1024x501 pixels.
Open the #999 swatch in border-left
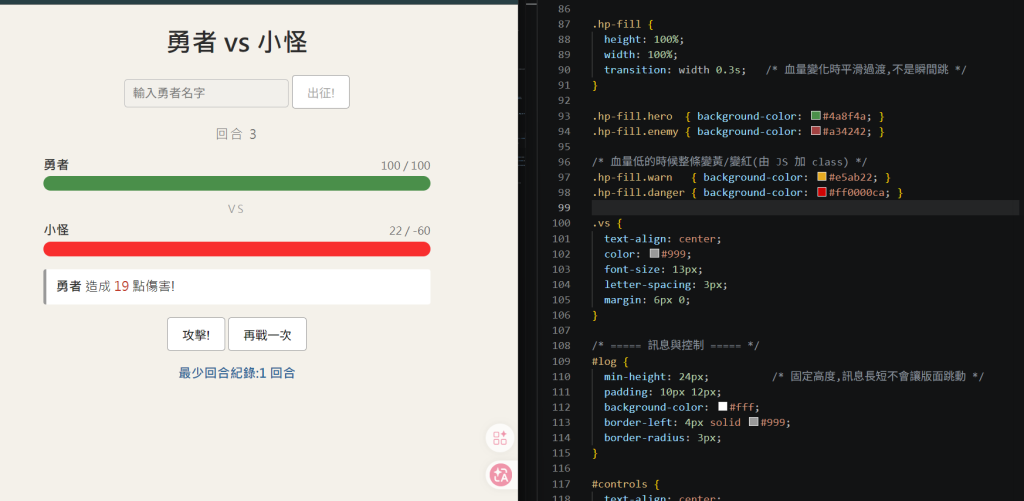click(x=754, y=422)
